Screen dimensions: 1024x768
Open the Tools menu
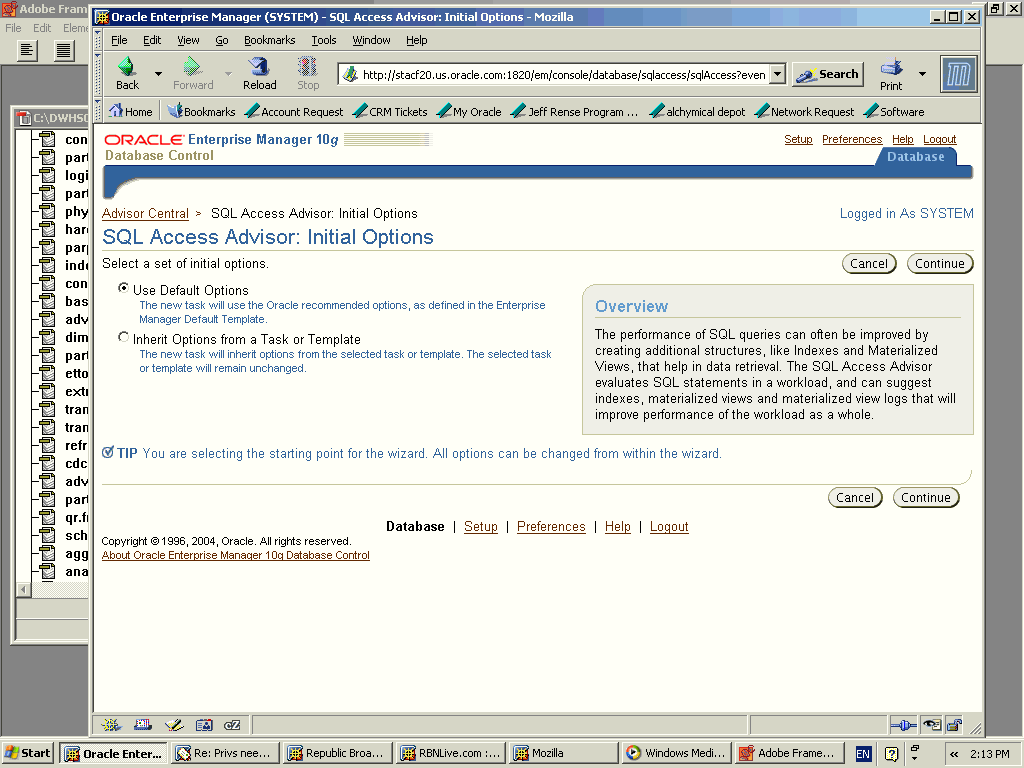[x=323, y=40]
